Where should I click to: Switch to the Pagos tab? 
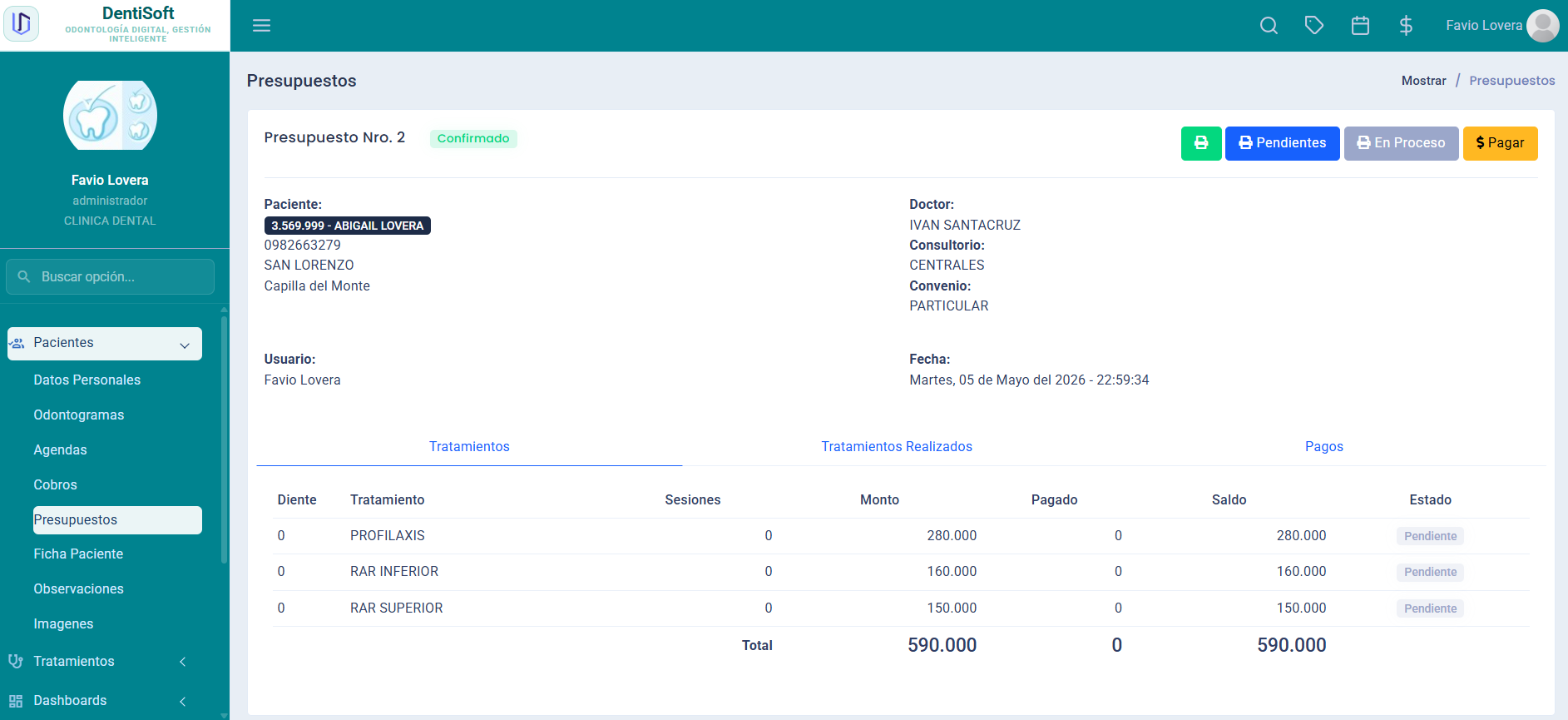pyautogui.click(x=1324, y=447)
